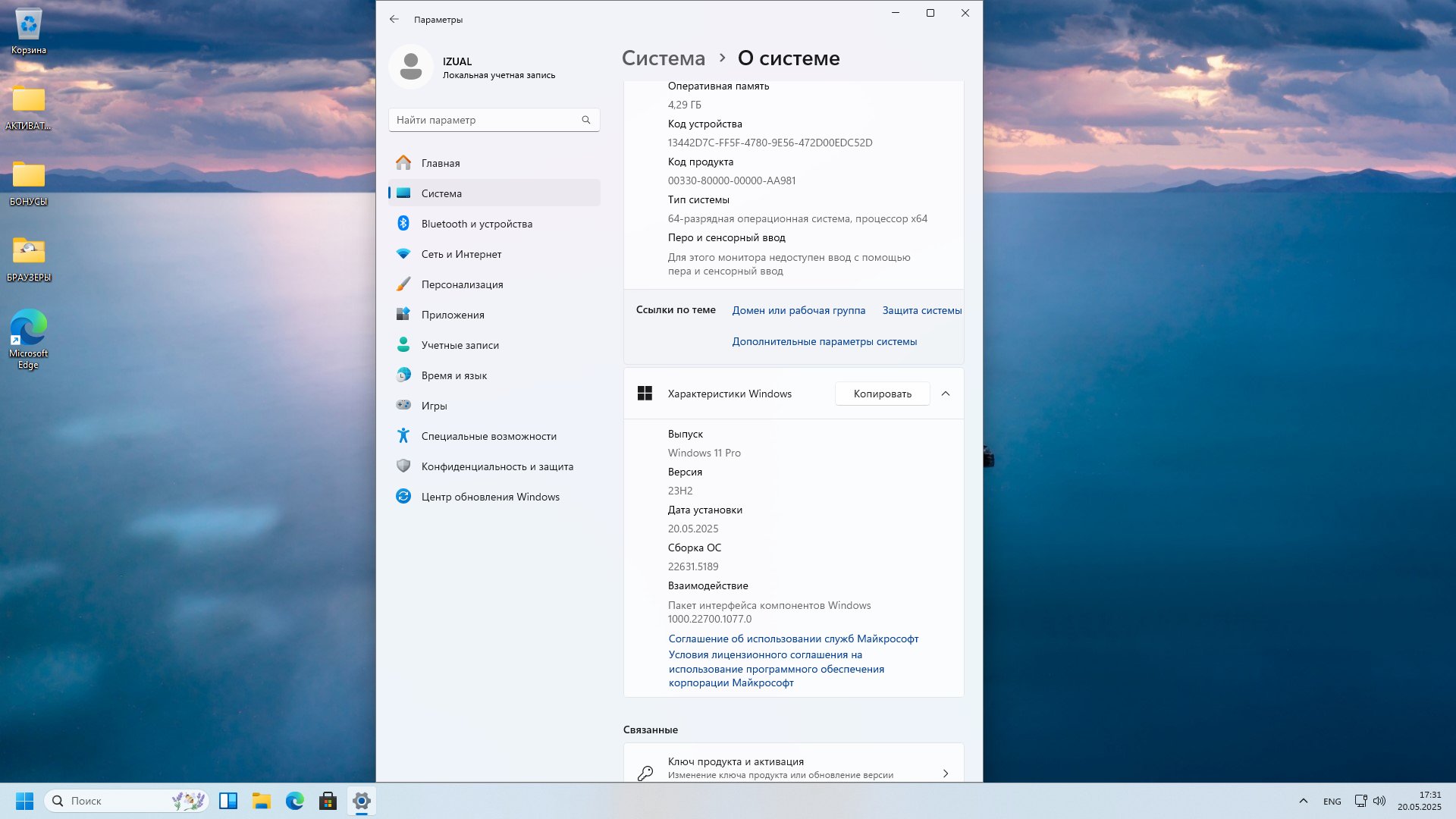1456x819 pixels.
Task: Click Система in the breadcrumb header
Action: [663, 58]
